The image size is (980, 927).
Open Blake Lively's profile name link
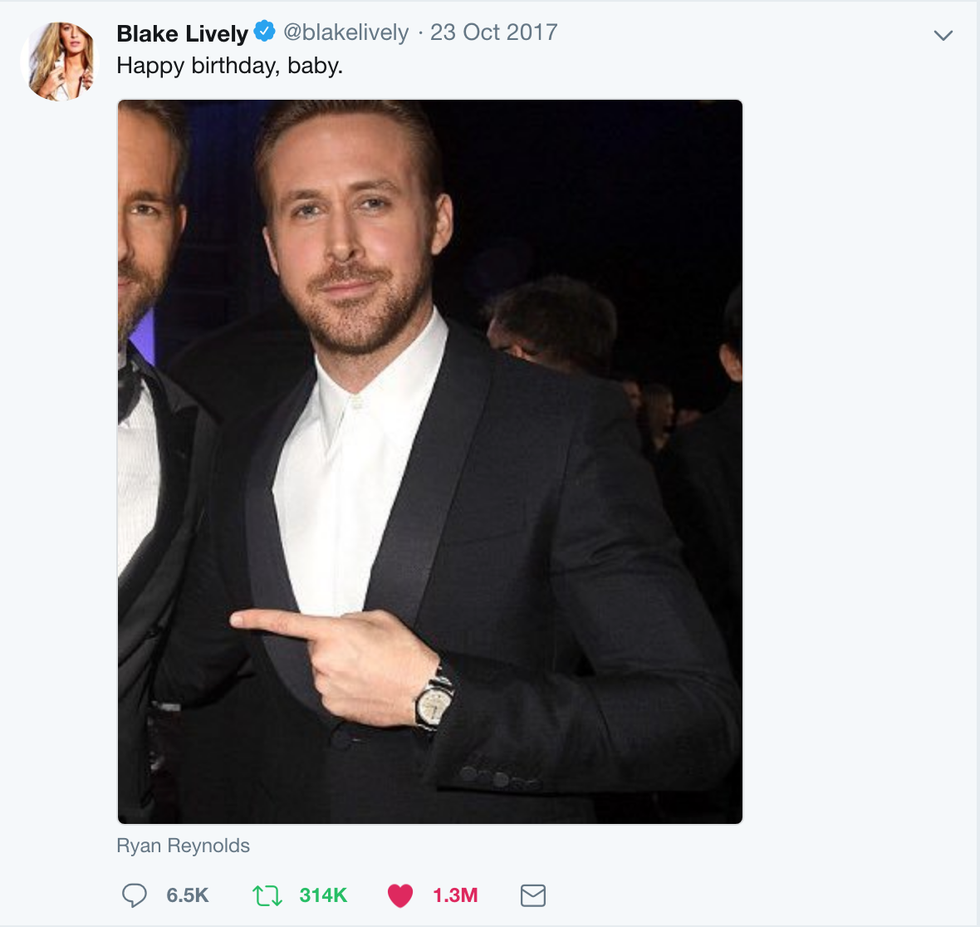point(182,34)
